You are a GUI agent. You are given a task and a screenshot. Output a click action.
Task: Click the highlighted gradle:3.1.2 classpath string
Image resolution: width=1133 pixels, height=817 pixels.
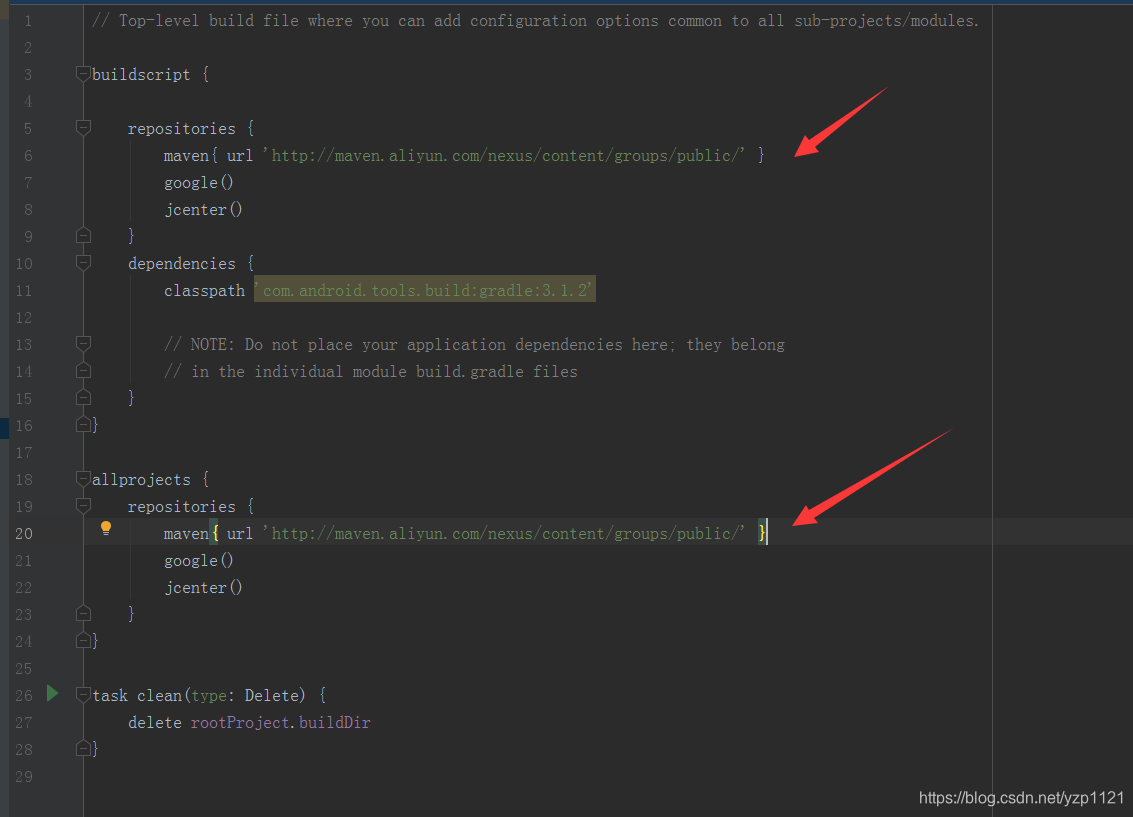click(425, 290)
